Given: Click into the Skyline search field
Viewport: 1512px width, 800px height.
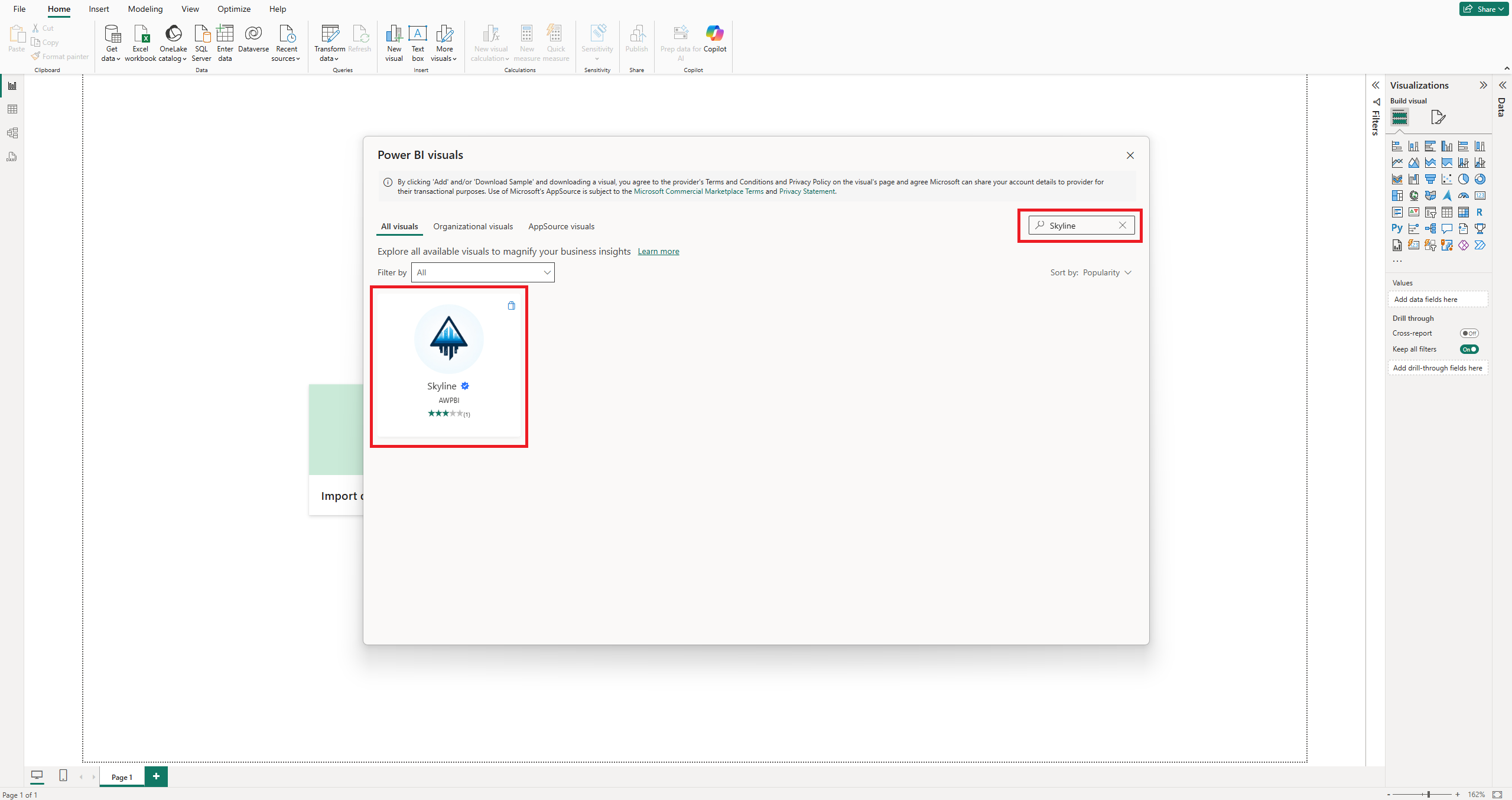Looking at the screenshot, I should pyautogui.click(x=1081, y=226).
